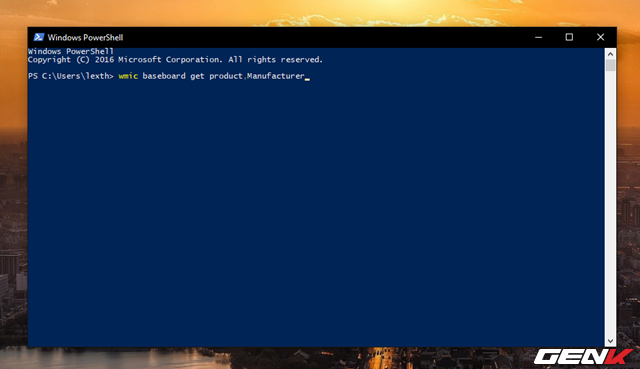Screen dimensions: 640x369
Task: Open the PowerShell icon system menu
Action: [39, 37]
